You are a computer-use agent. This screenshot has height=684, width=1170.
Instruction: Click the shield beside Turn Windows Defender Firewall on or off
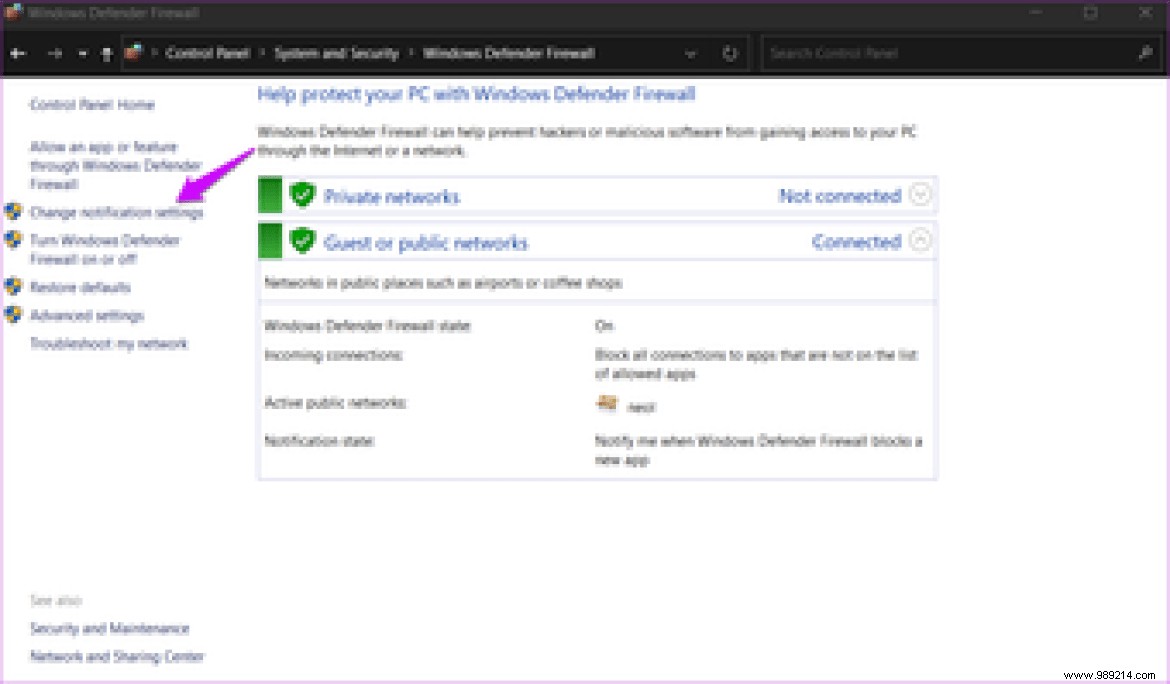13,240
